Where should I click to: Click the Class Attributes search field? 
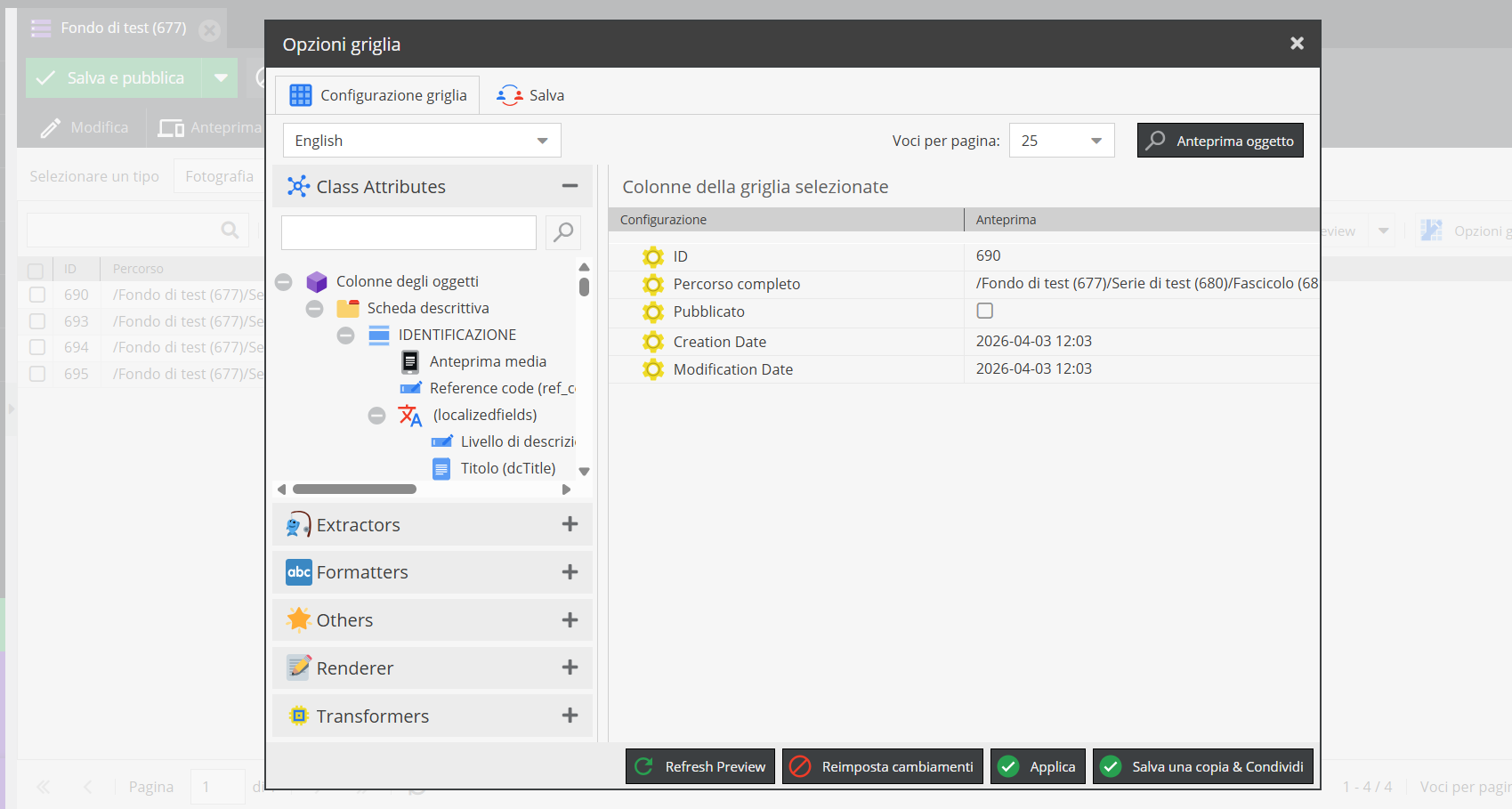[x=408, y=233]
